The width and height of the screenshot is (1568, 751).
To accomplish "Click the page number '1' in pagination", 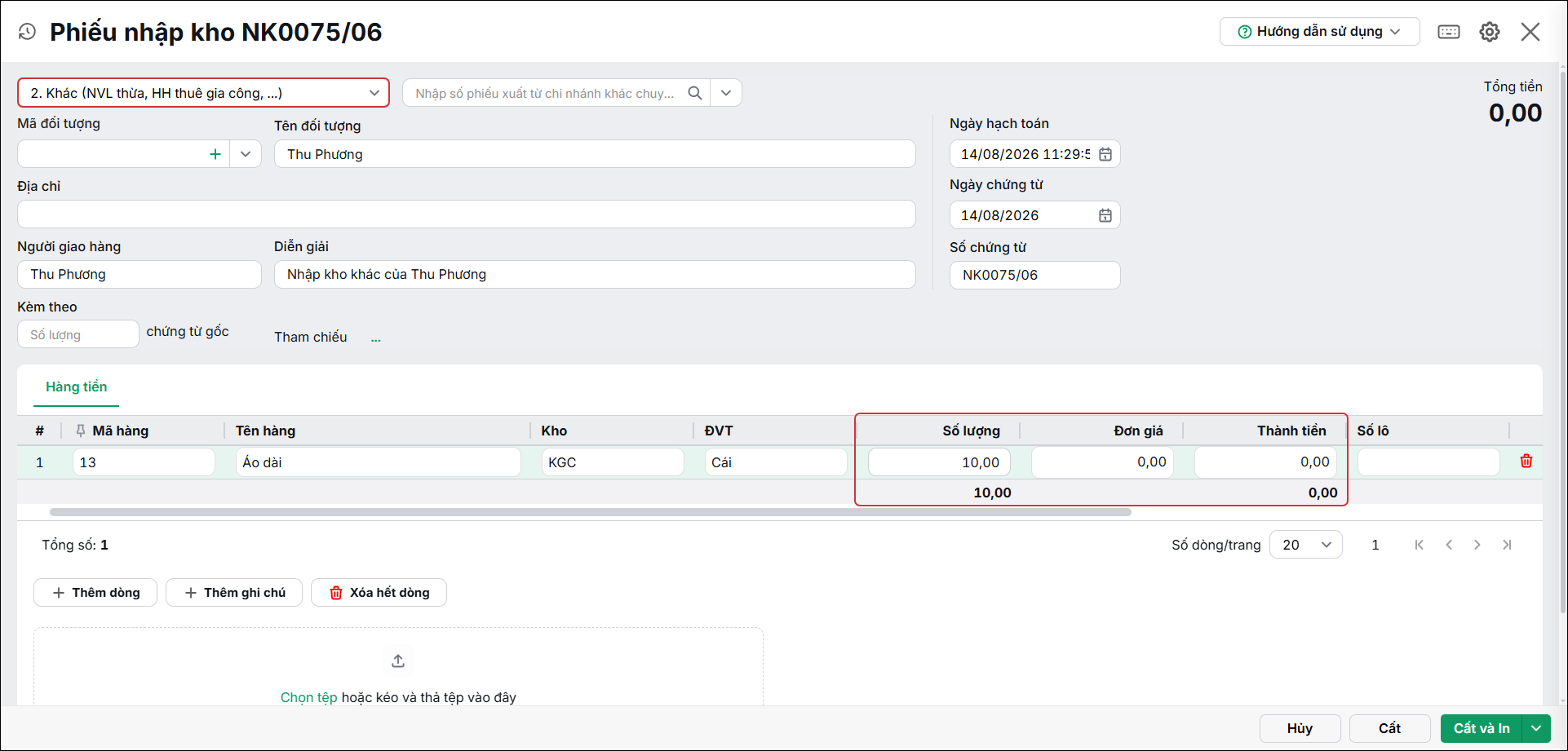I will point(1375,545).
